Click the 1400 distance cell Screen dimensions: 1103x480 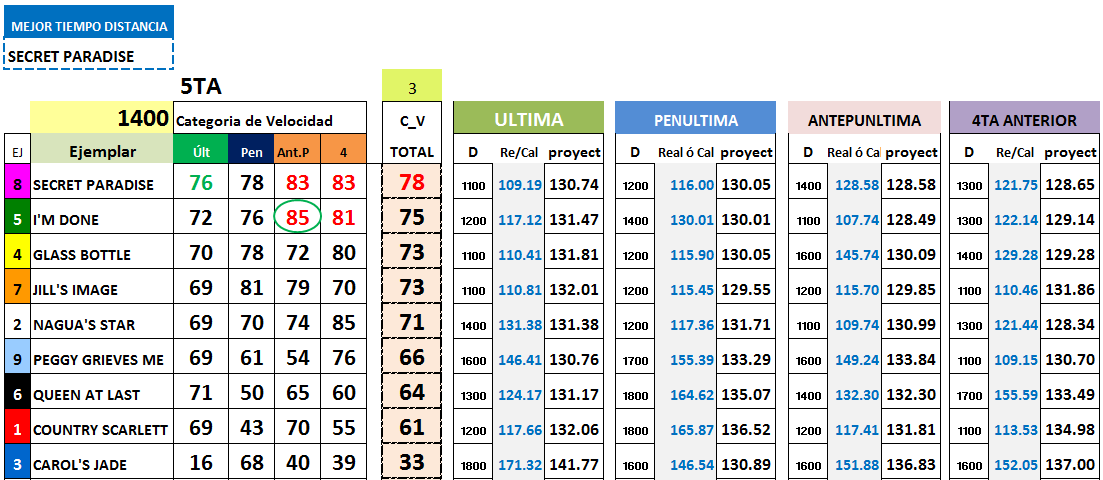click(x=102, y=118)
